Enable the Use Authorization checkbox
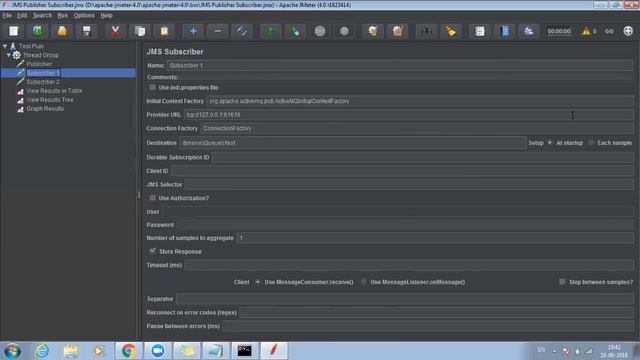 tap(152, 198)
